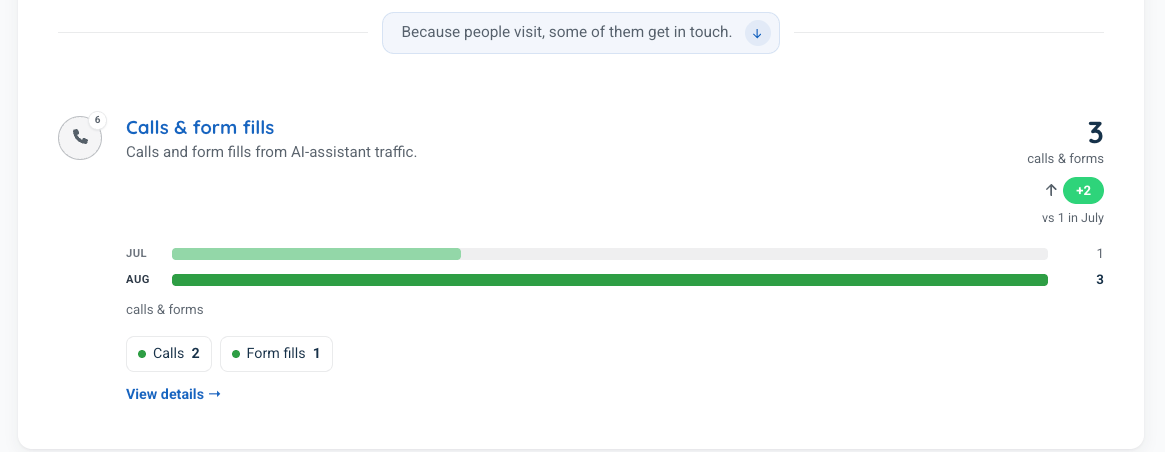Open View details link

click(x=174, y=394)
